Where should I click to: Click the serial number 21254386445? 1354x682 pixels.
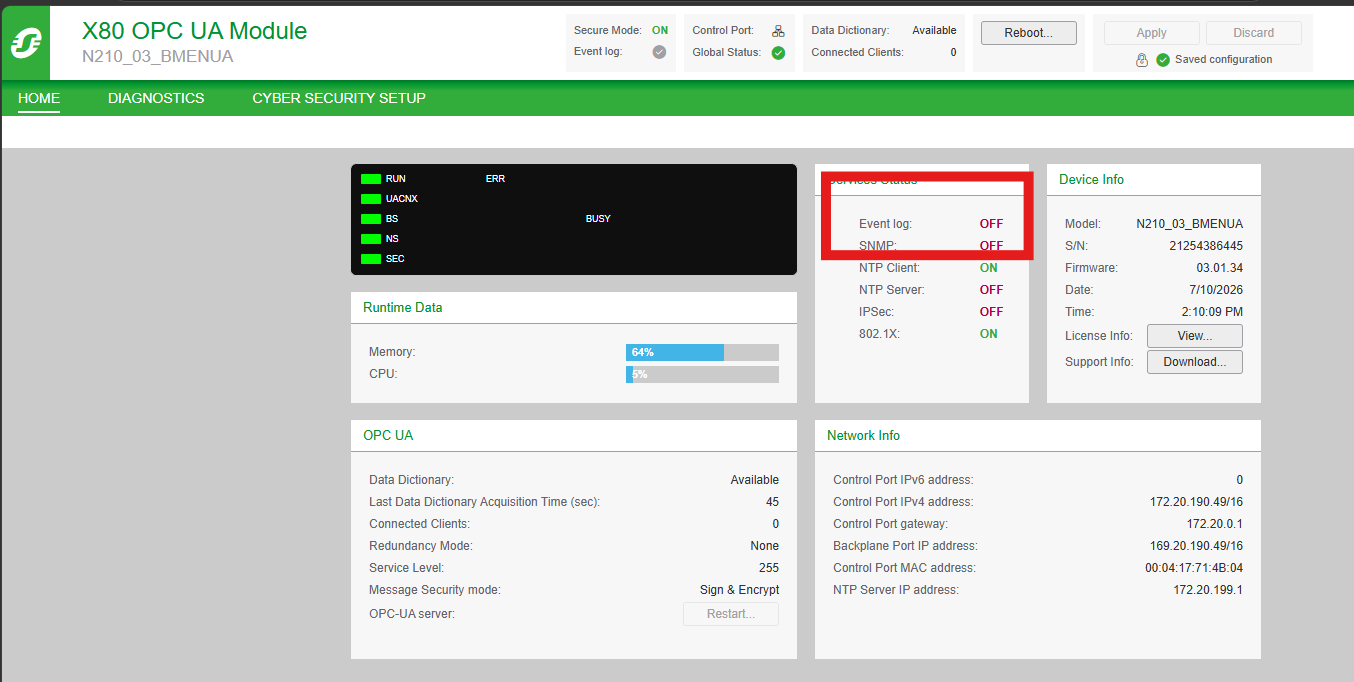click(1206, 246)
